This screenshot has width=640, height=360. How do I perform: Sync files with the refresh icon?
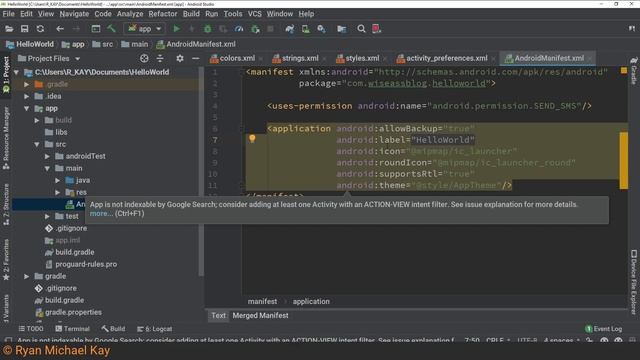[x=40, y=29]
